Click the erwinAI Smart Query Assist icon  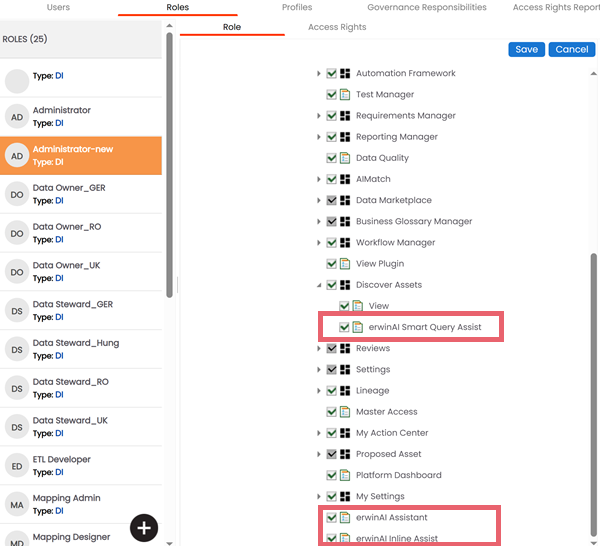point(357,327)
